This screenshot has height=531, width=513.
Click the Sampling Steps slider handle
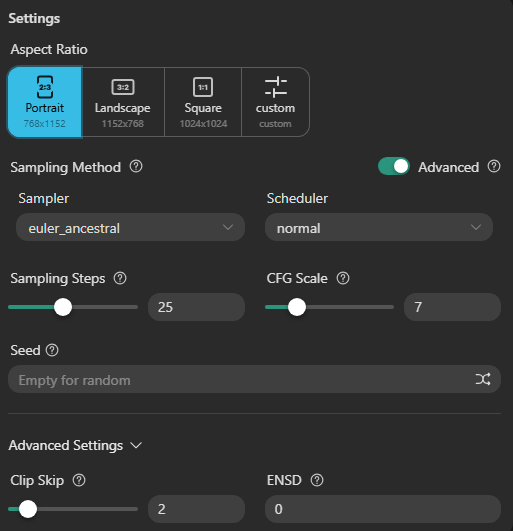63,307
